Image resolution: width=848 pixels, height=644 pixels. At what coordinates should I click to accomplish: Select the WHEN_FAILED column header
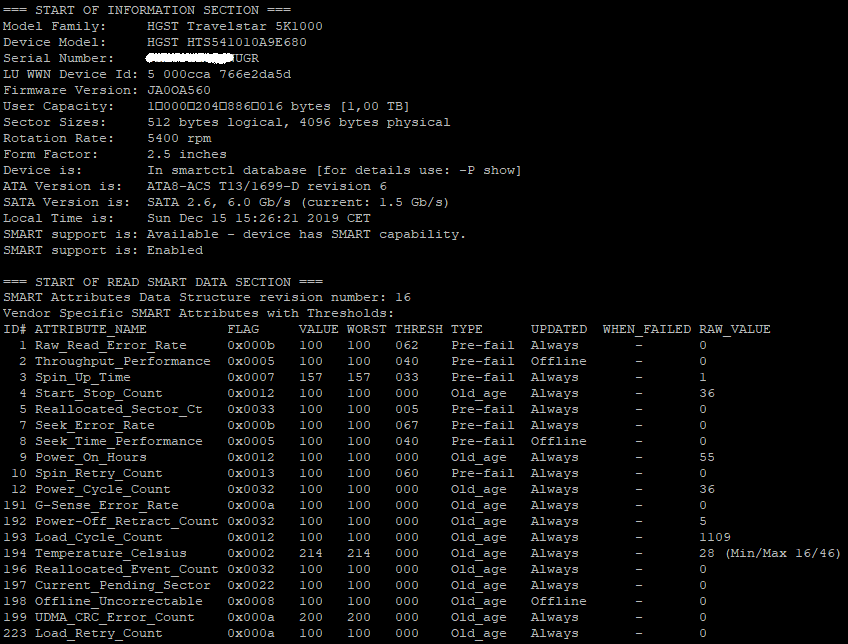[647, 329]
